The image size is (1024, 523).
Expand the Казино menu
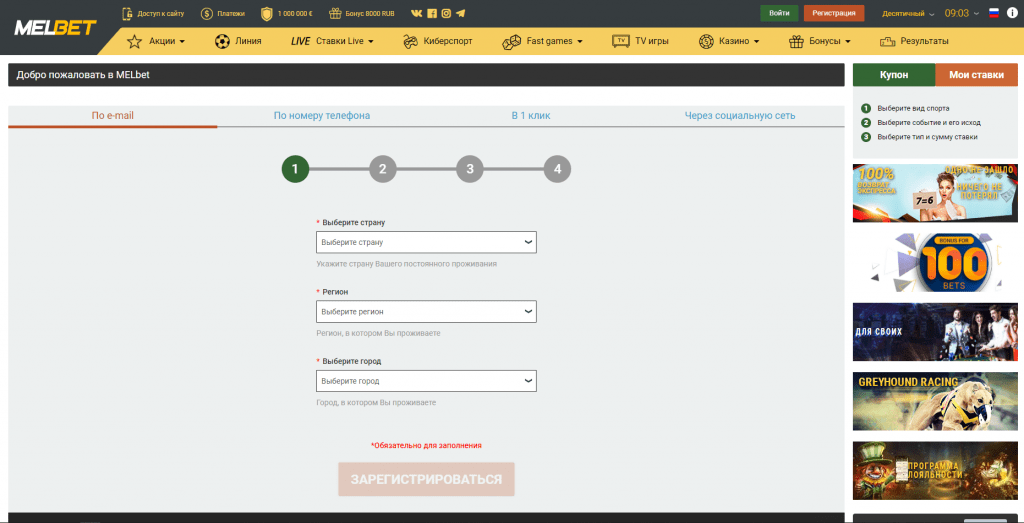pos(739,41)
